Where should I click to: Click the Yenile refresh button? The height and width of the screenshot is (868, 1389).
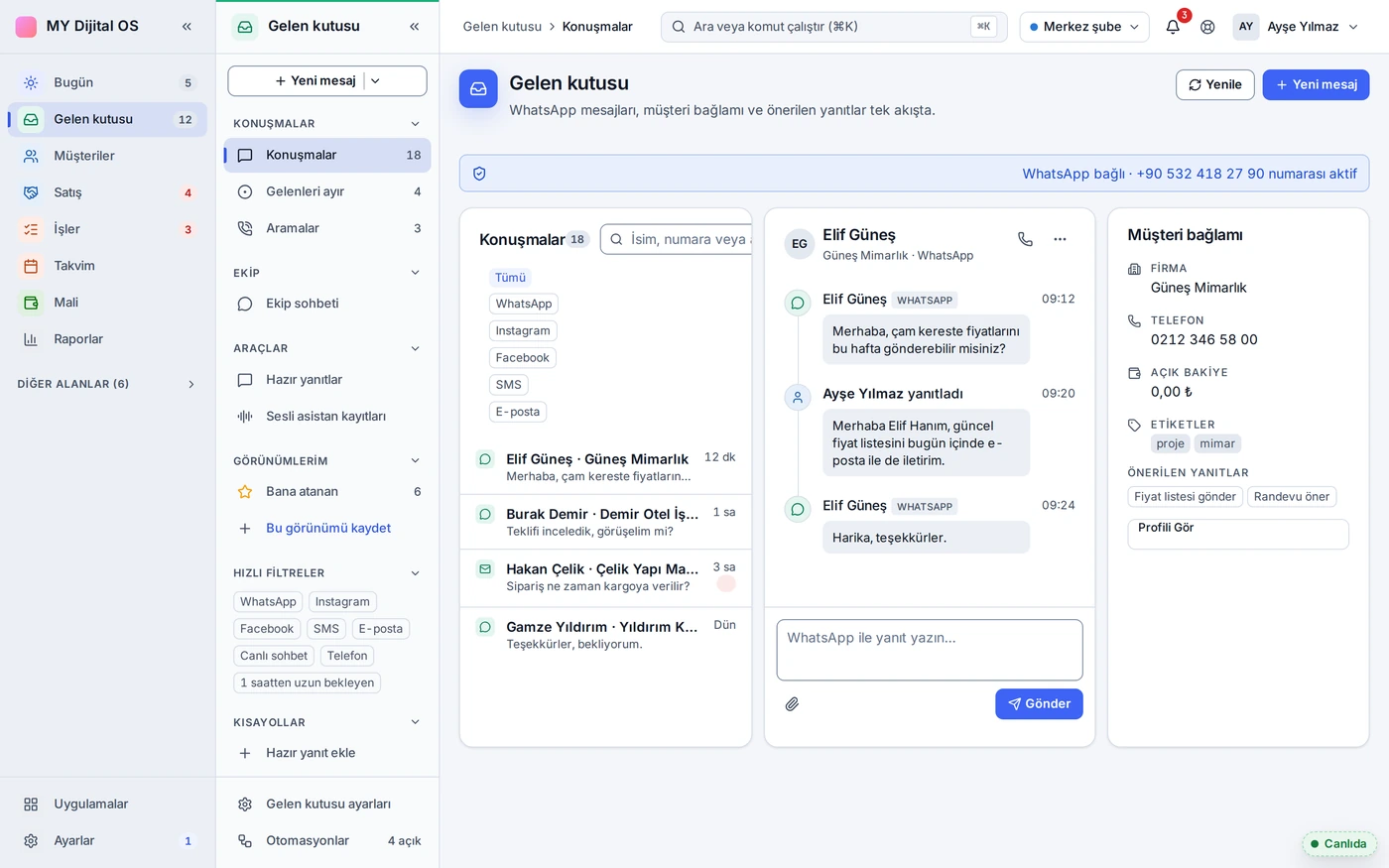1215,85
